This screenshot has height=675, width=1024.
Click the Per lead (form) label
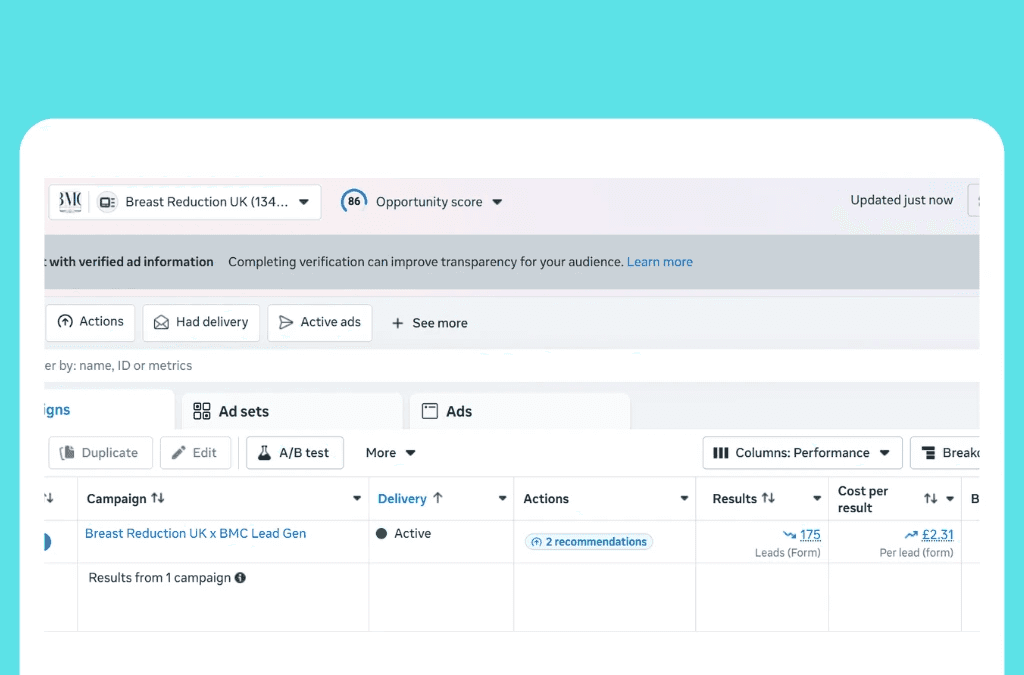pos(916,553)
